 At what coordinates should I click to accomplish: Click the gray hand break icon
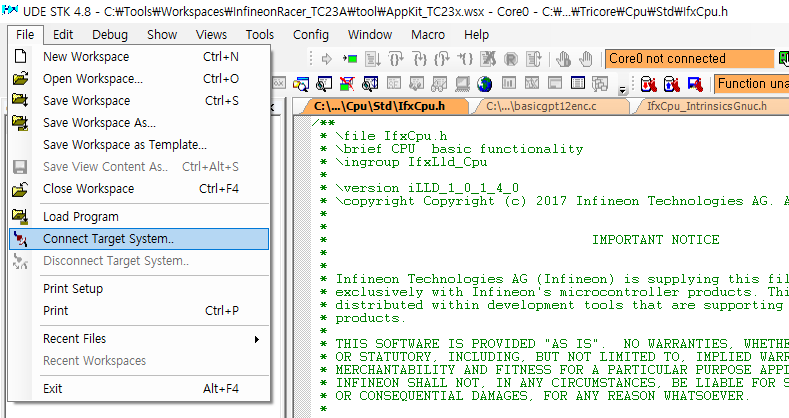point(563,59)
